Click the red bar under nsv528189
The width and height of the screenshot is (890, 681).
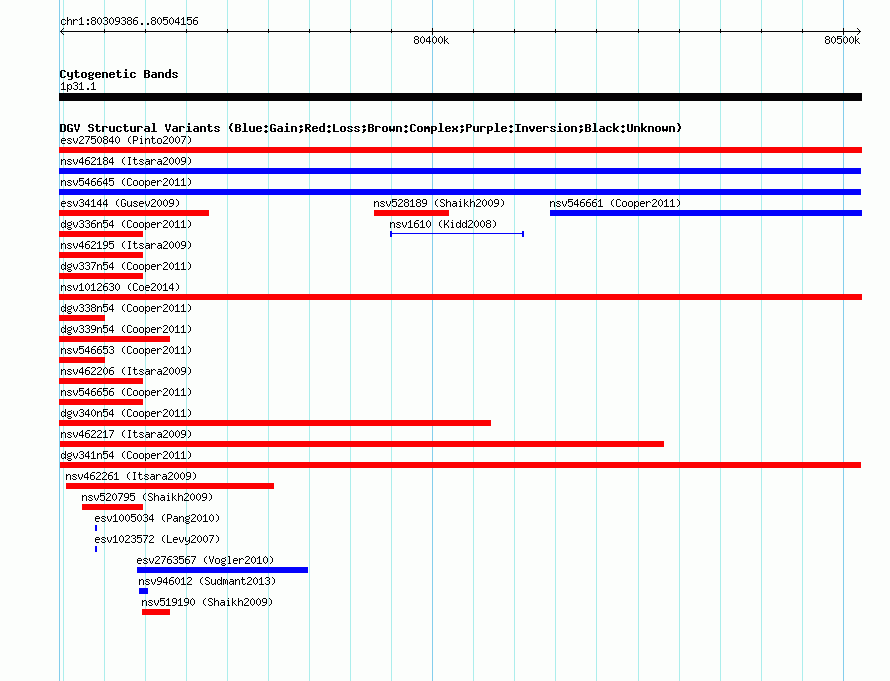tap(412, 213)
